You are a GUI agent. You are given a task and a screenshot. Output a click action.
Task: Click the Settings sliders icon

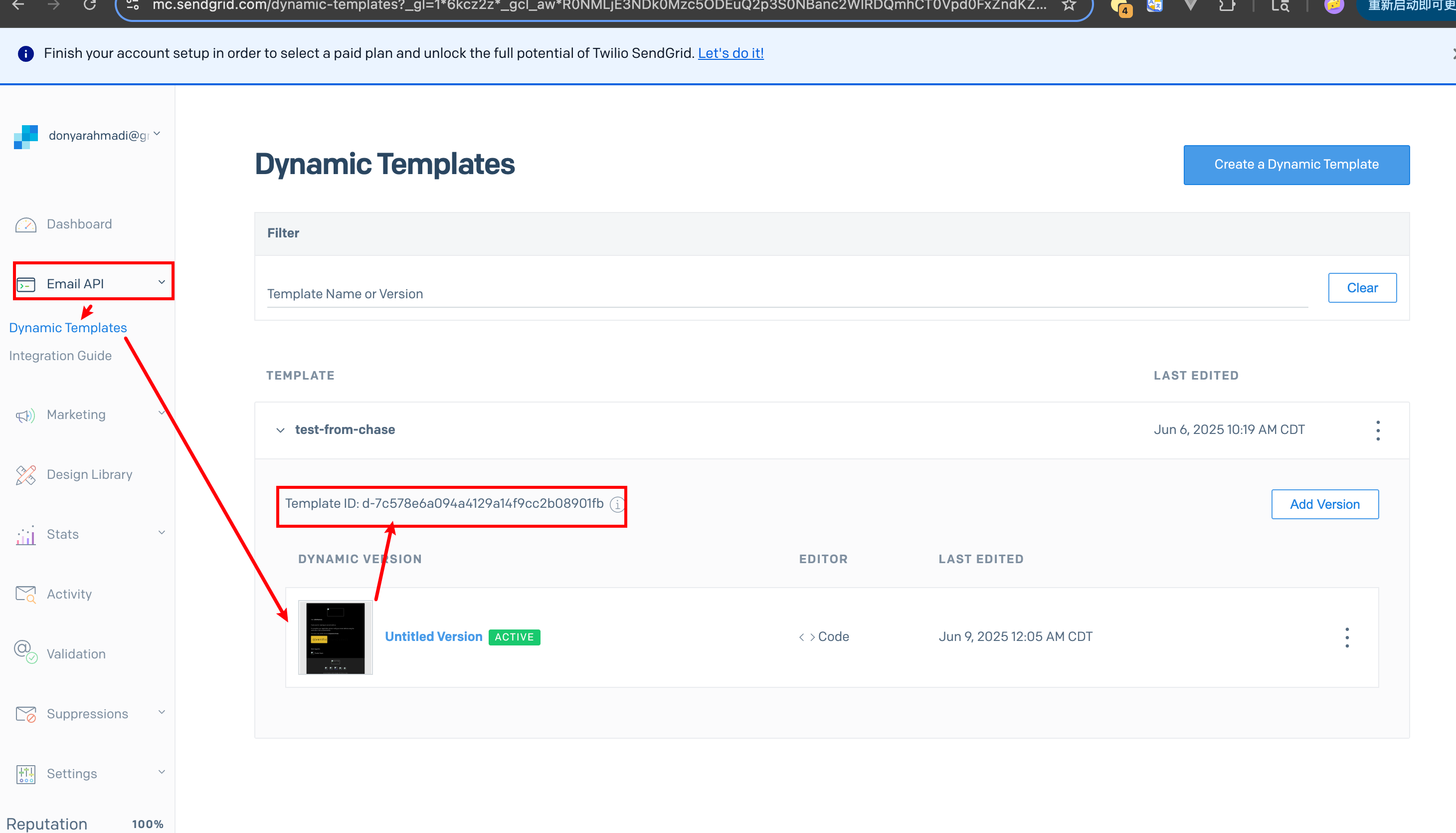tap(26, 774)
